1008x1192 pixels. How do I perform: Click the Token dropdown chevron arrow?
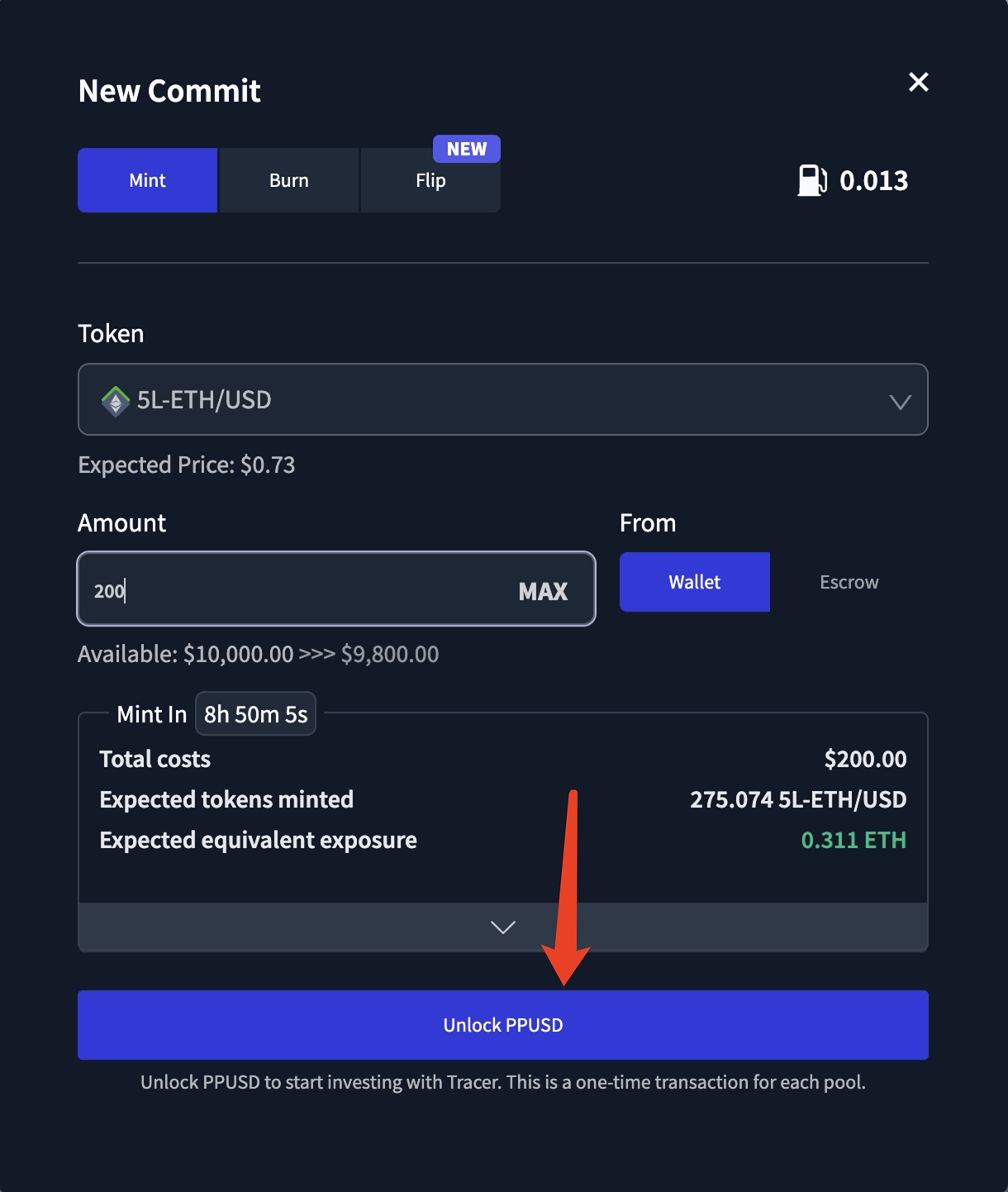(900, 402)
